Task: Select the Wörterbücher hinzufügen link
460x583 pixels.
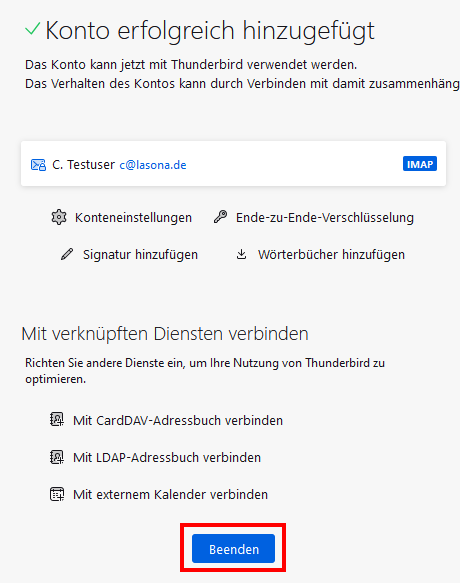Action: click(x=331, y=255)
